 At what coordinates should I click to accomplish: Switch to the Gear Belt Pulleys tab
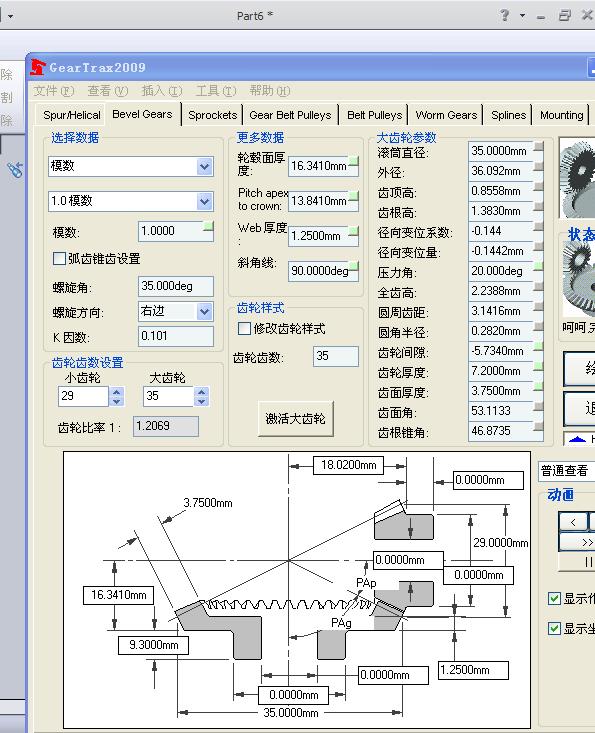(290, 115)
